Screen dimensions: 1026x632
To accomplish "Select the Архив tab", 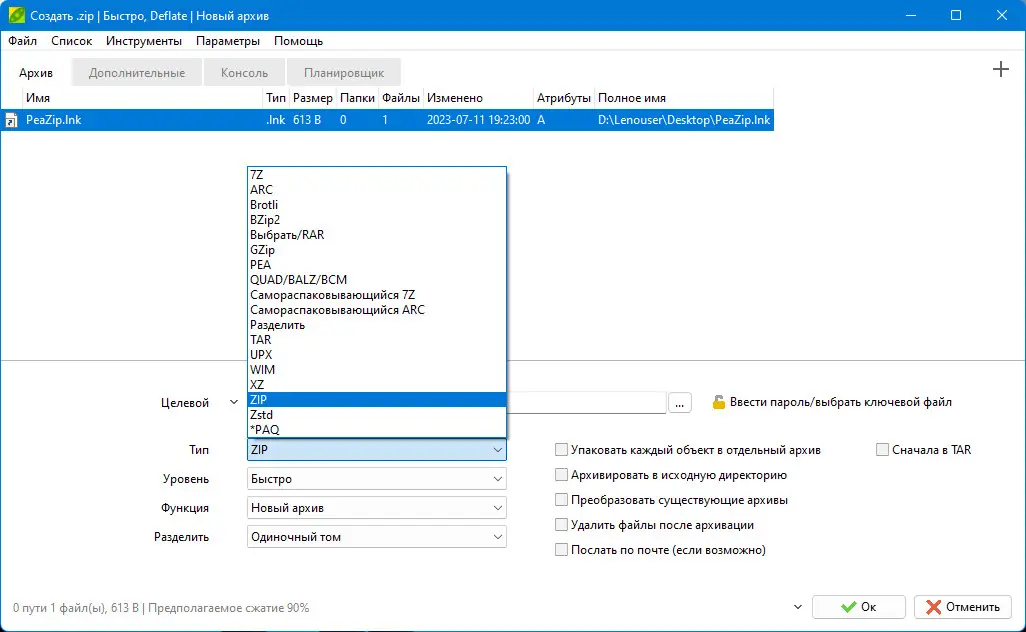I will [36, 73].
